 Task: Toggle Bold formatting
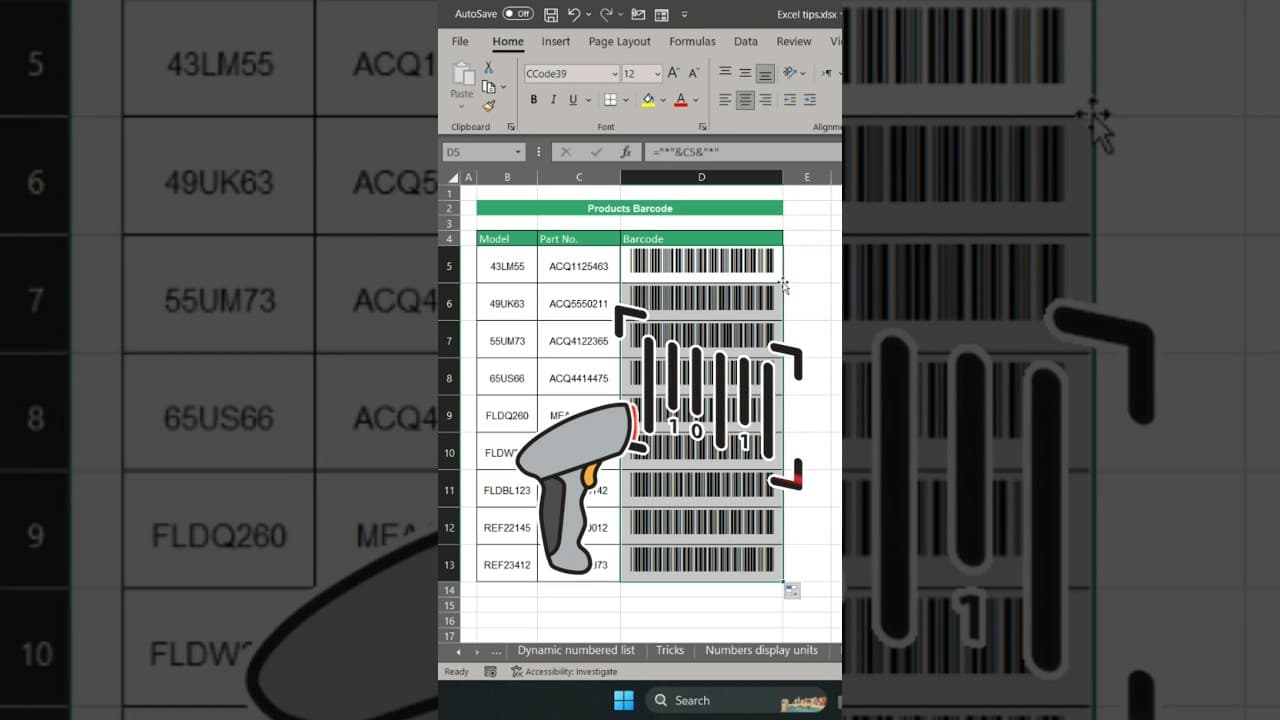[x=534, y=100]
